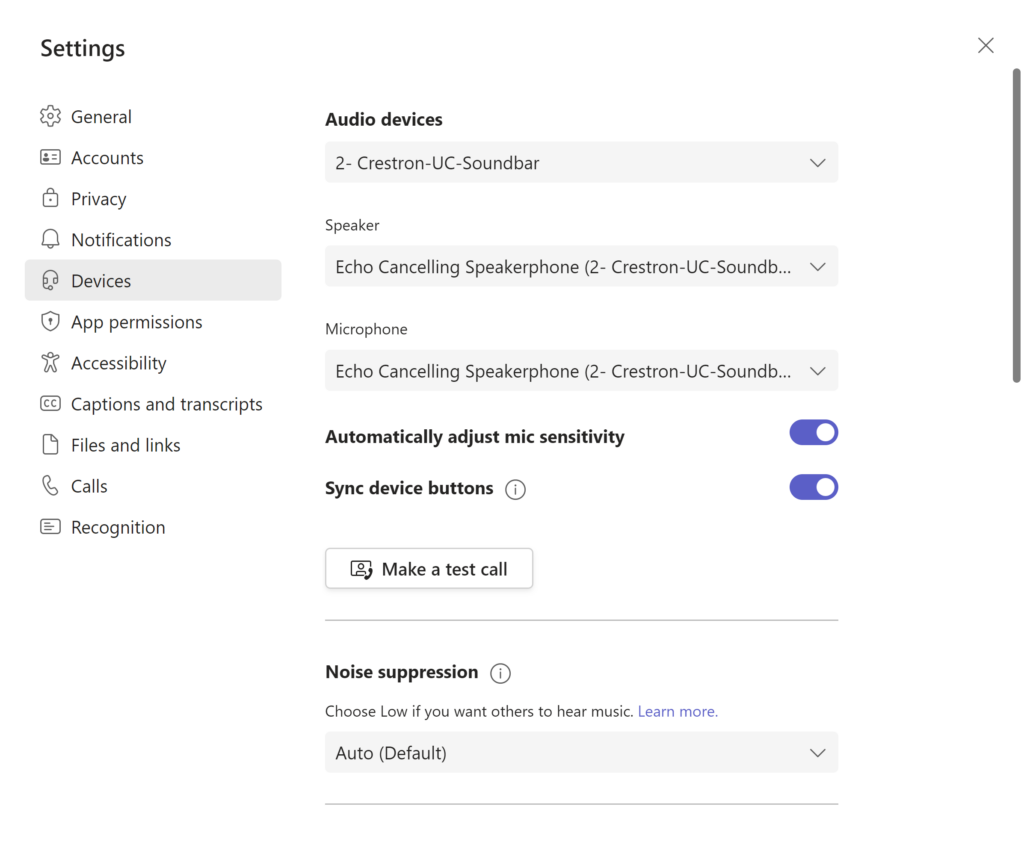Click the Devices headset icon
This screenshot has width=1024, height=868.
50,280
